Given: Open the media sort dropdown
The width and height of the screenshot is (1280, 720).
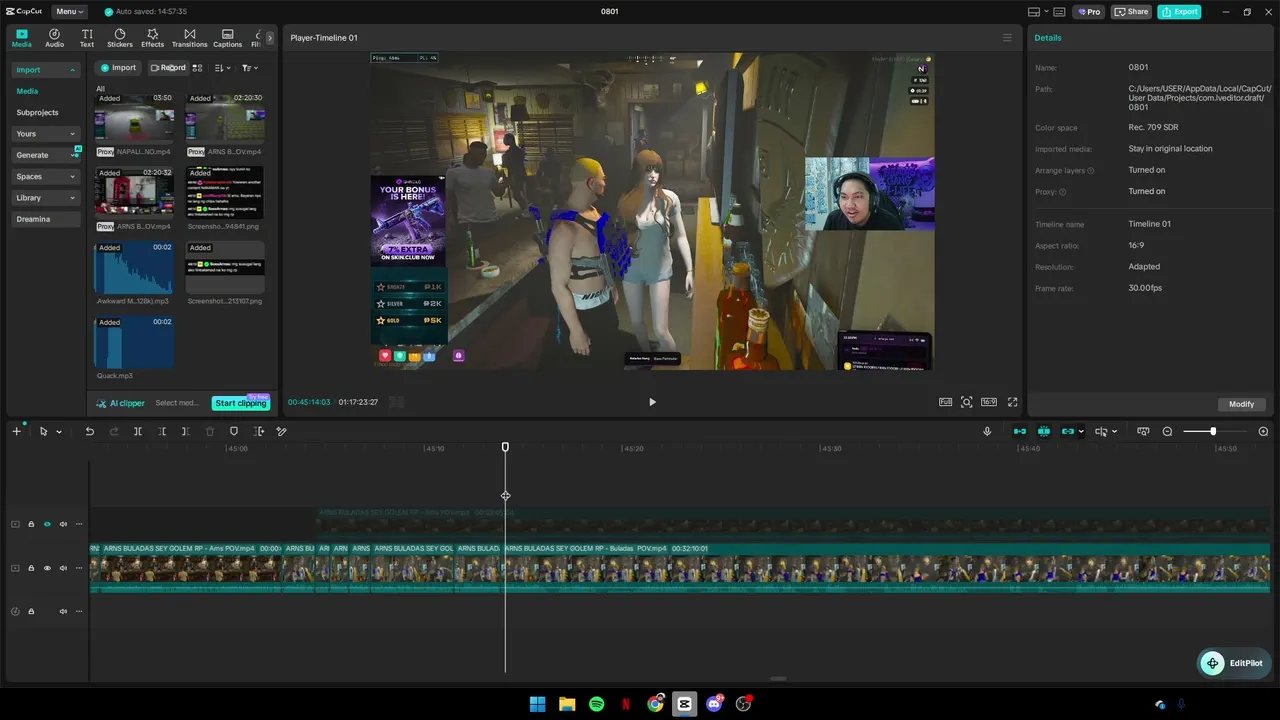Looking at the screenshot, I should (x=222, y=68).
